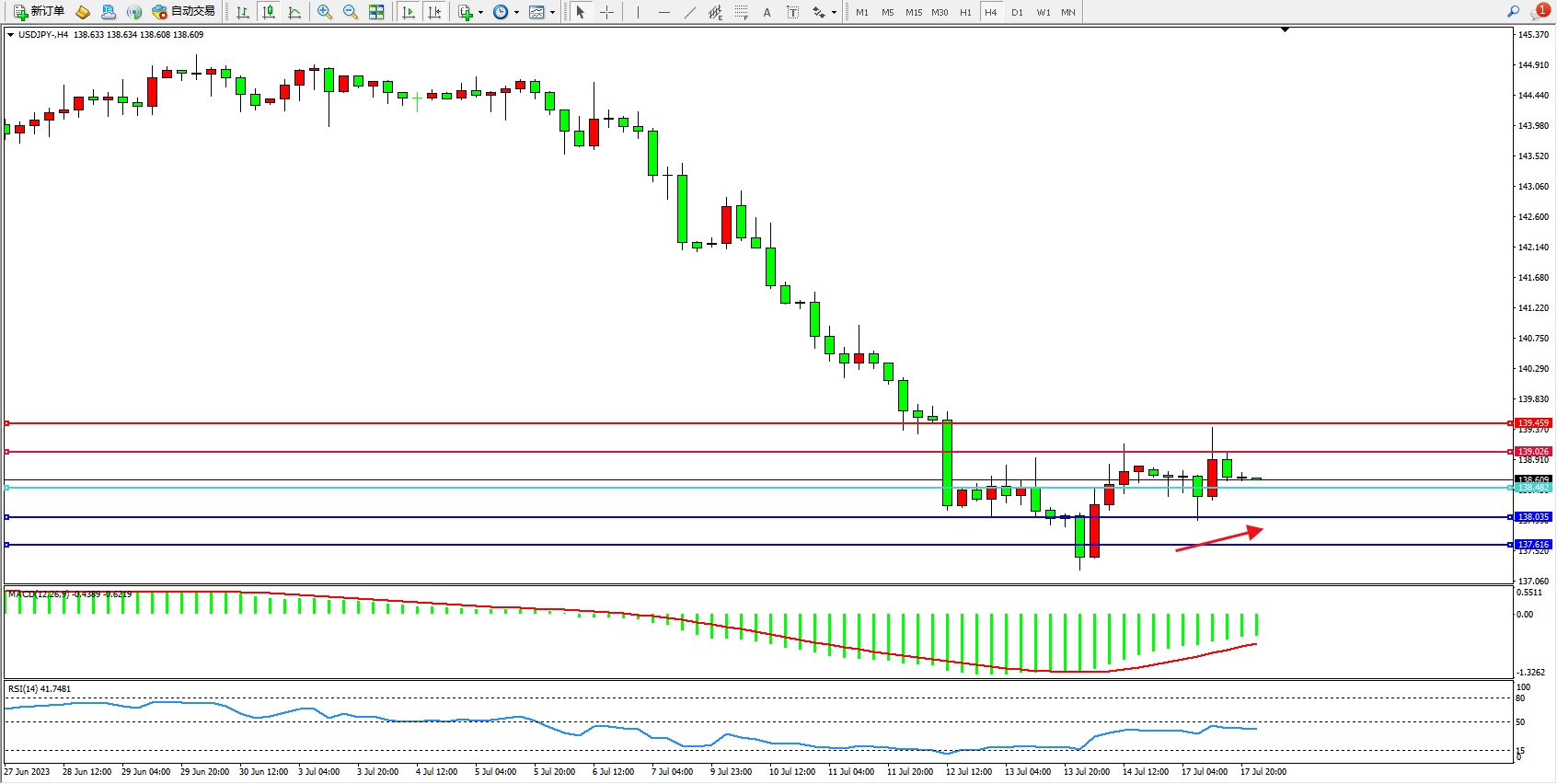This screenshot has width=1557, height=784.
Task: Switch to the M15 timeframe
Action: pos(913,12)
